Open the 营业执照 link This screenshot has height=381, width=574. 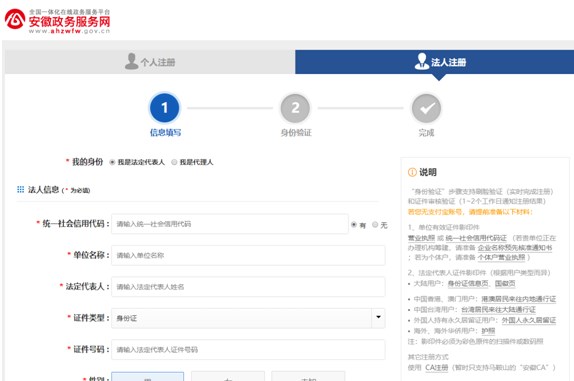pos(421,238)
